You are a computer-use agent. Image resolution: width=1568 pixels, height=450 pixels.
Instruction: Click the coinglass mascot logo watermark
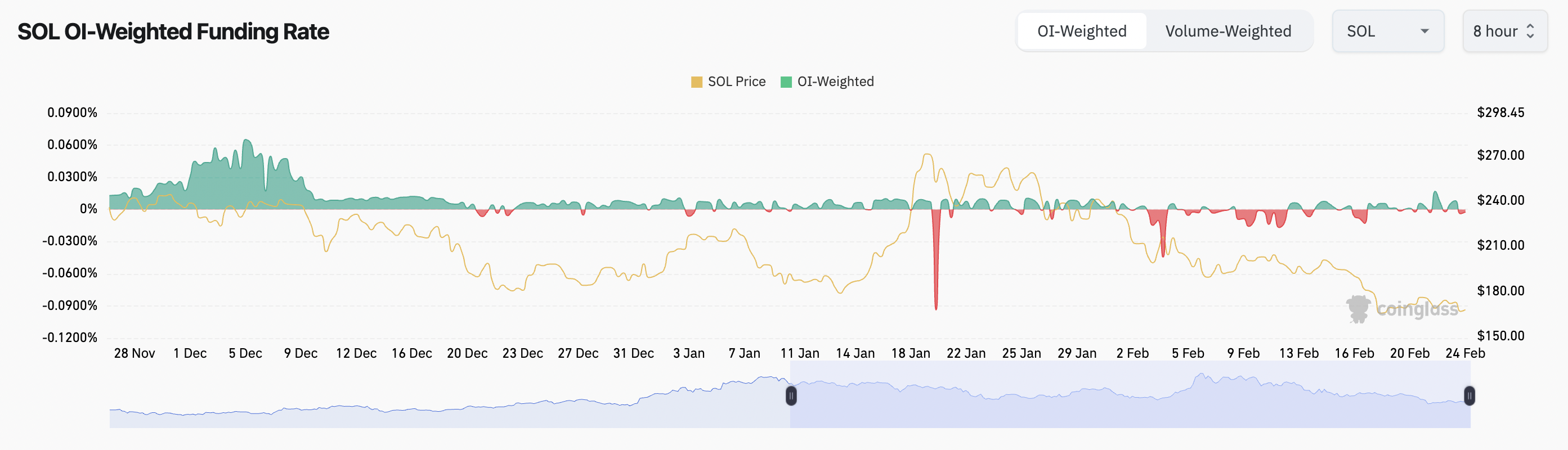coord(1358,309)
